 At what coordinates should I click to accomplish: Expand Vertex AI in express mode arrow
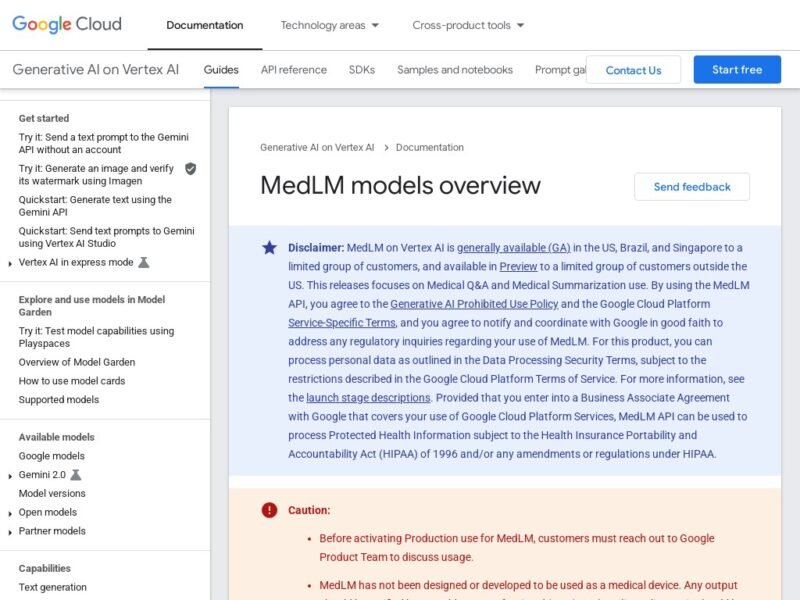(10, 263)
